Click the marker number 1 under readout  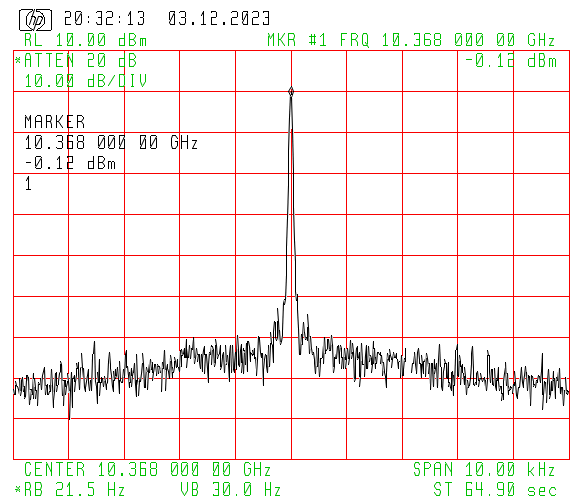click(28, 184)
